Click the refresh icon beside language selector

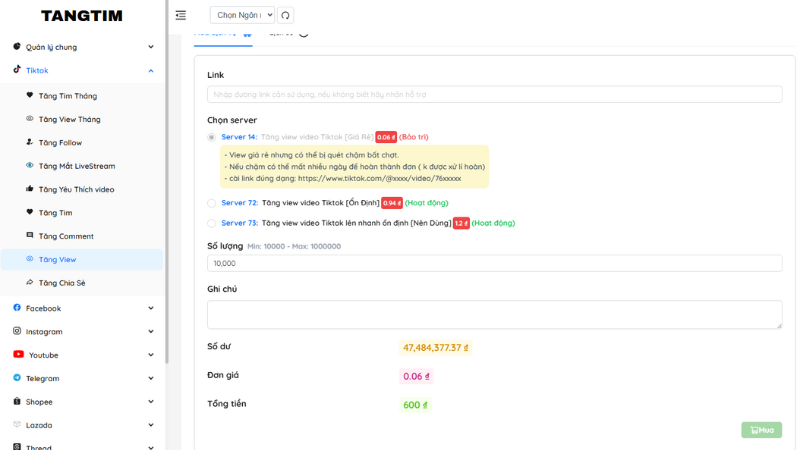coord(286,15)
